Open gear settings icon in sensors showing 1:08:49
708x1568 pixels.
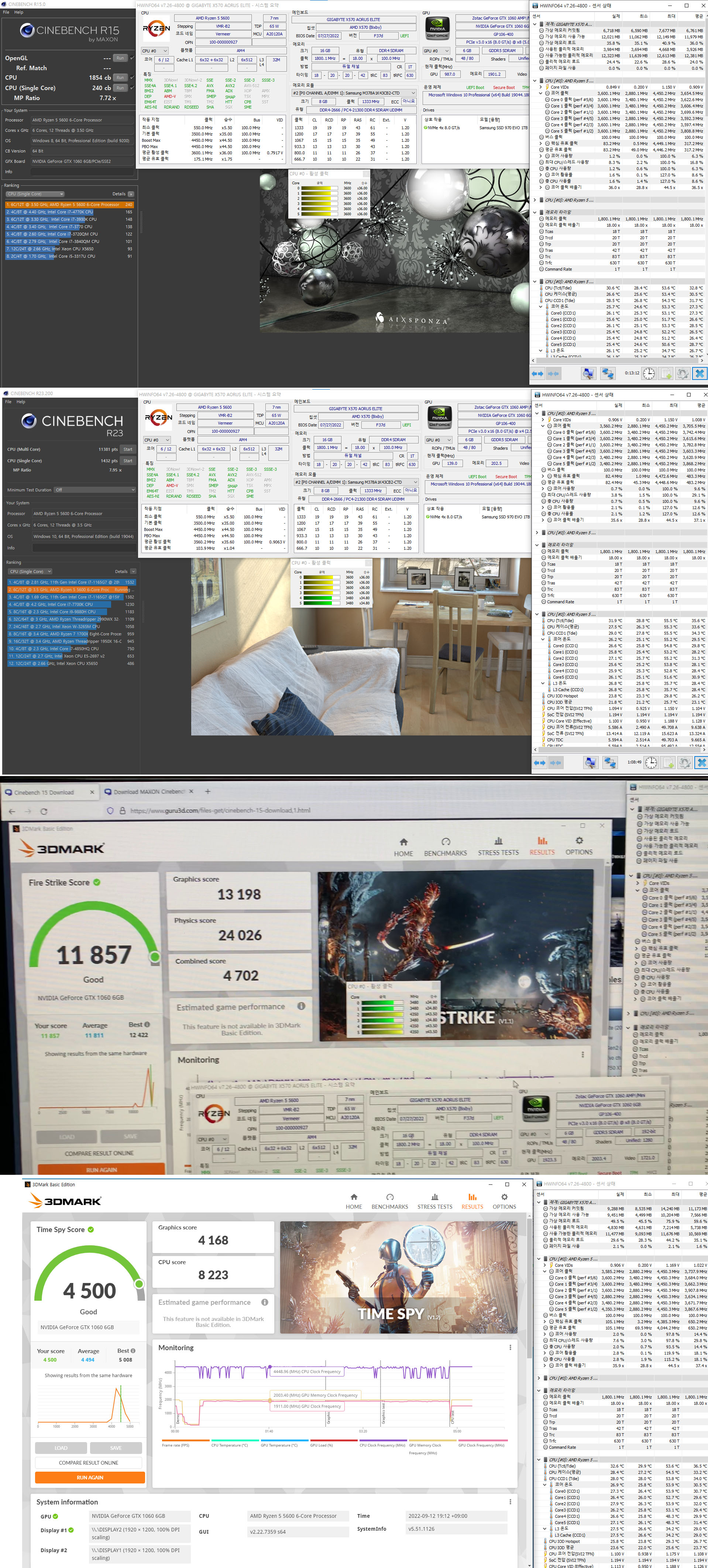[685, 762]
